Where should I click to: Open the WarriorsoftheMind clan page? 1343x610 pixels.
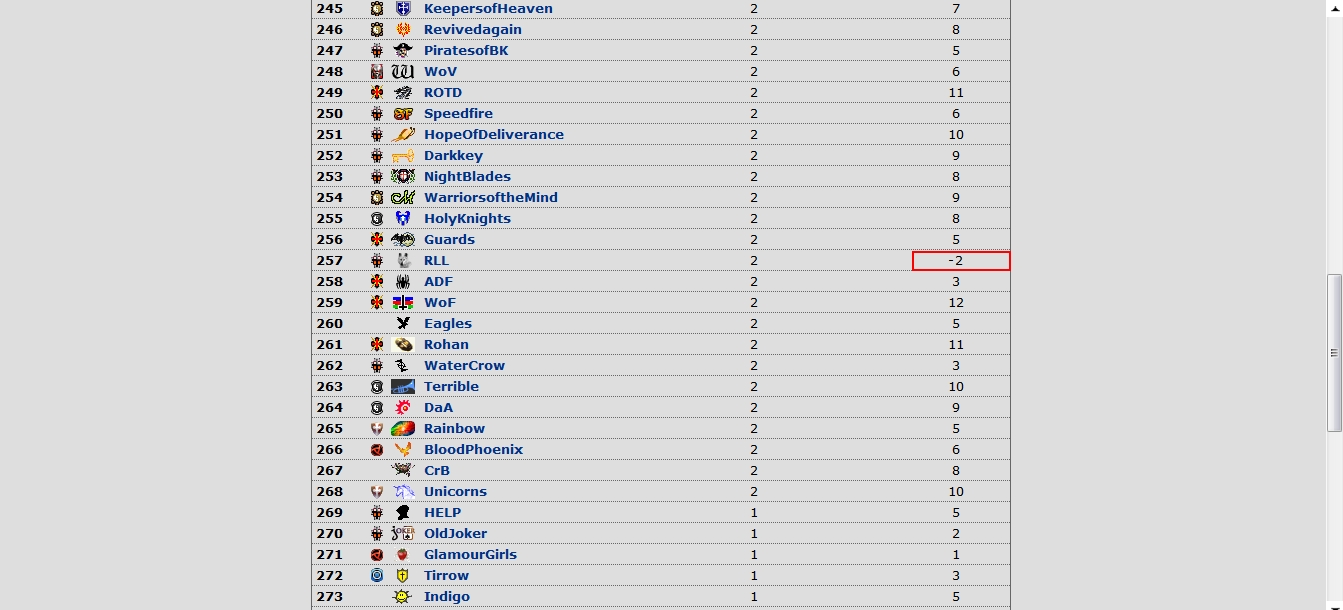[x=491, y=198]
